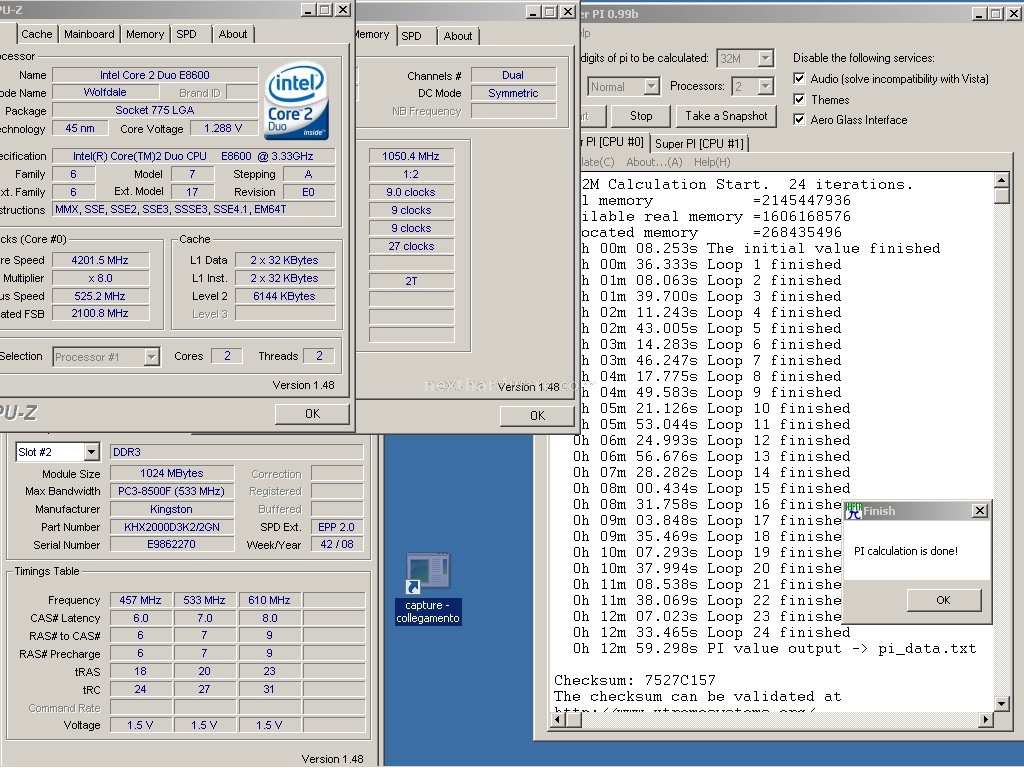
Task: Close the Finish dialog with its X button
Action: (980, 511)
